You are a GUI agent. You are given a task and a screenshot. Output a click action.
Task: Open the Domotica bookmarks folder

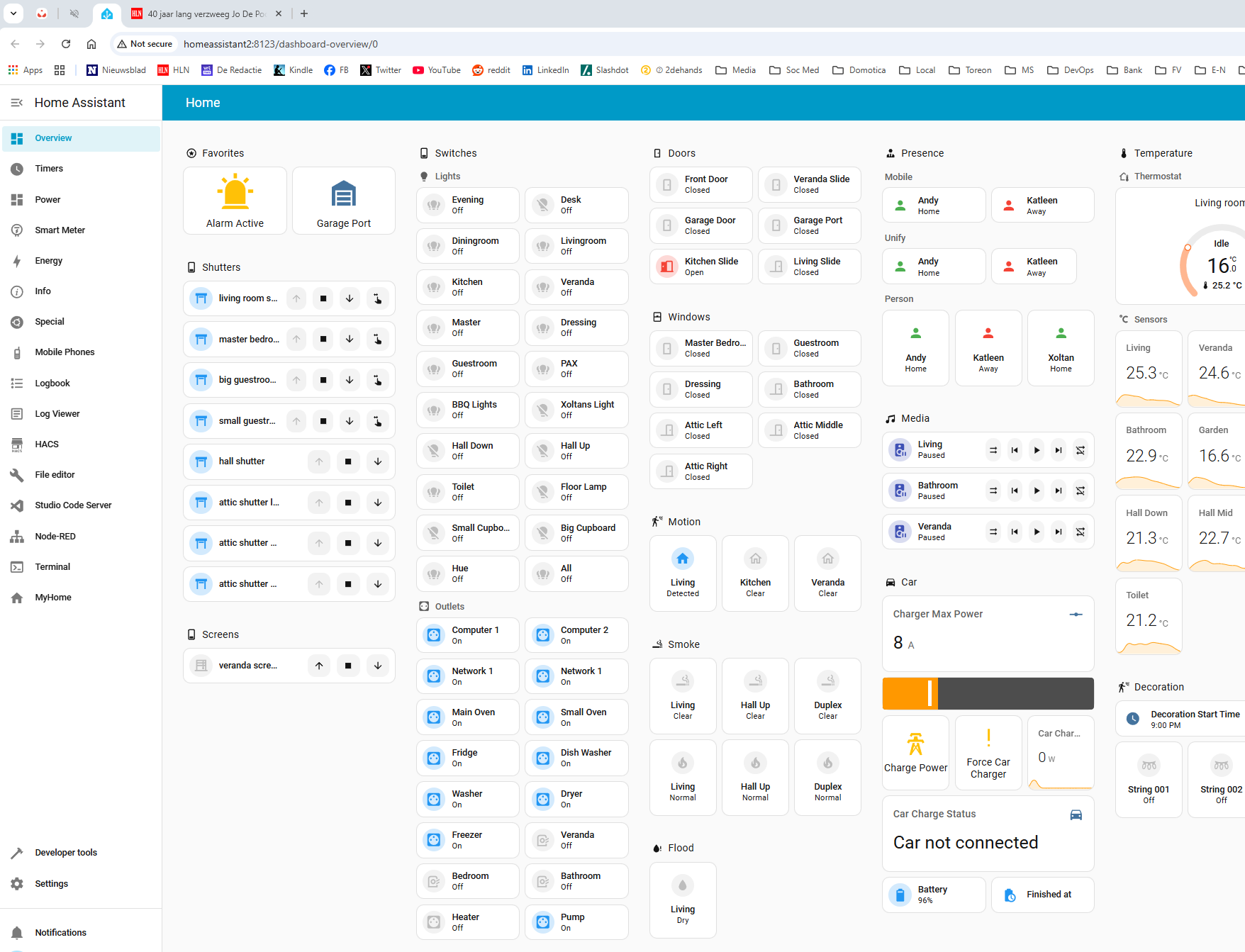click(x=859, y=70)
